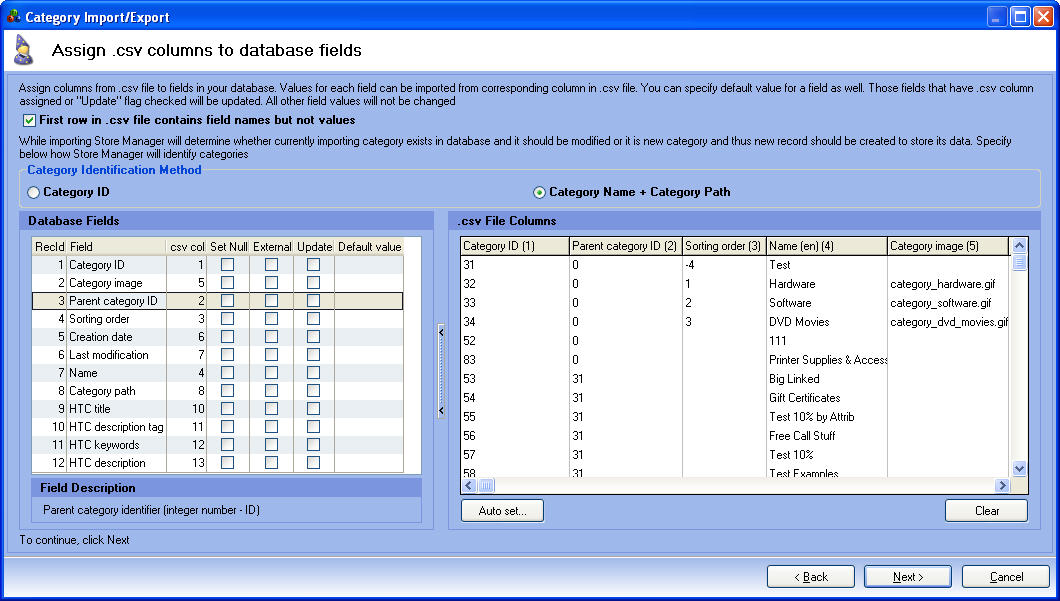Clear all csv column assignments
The height and width of the screenshot is (601, 1060).
[986, 510]
